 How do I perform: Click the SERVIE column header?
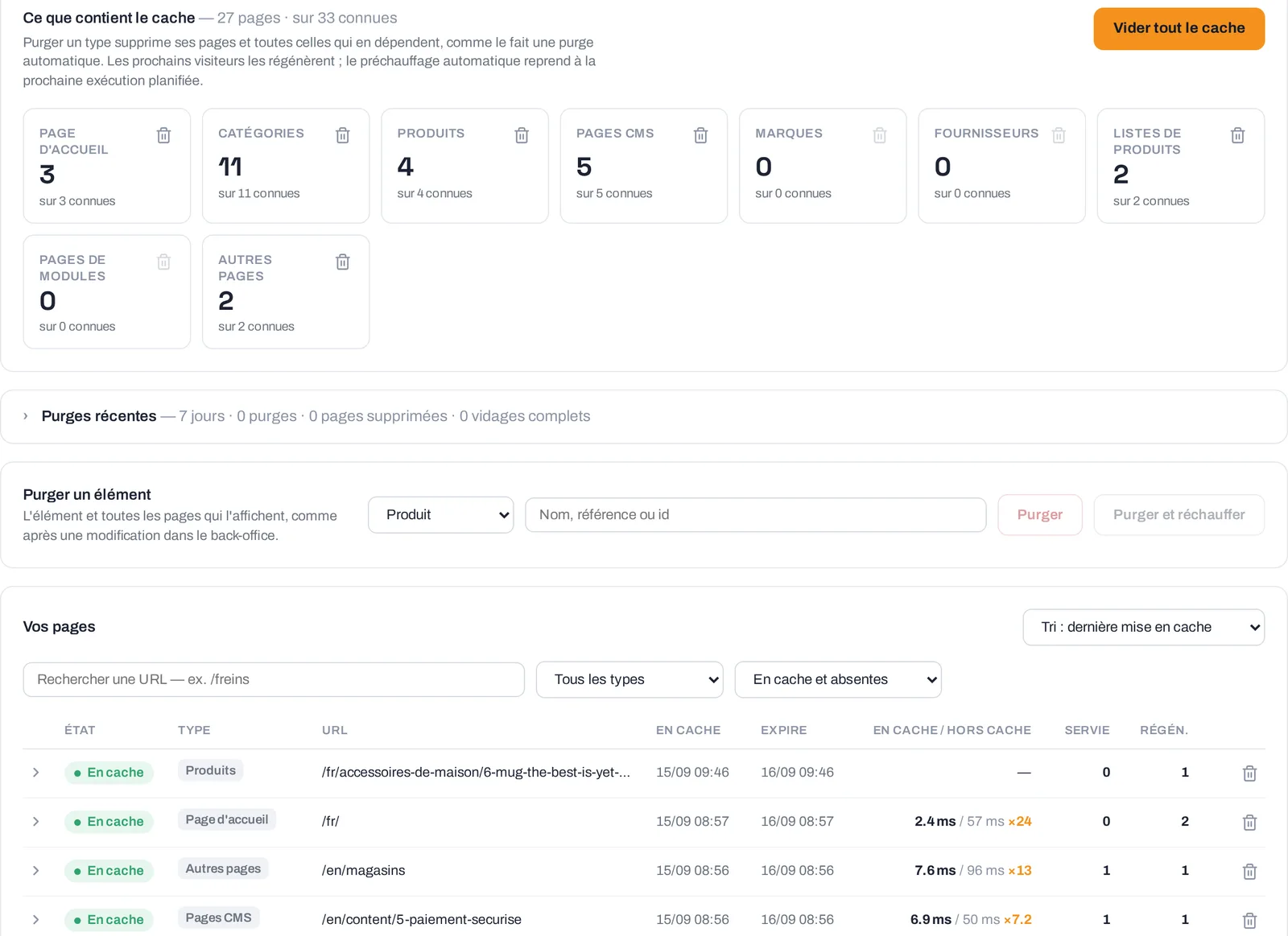click(1087, 730)
